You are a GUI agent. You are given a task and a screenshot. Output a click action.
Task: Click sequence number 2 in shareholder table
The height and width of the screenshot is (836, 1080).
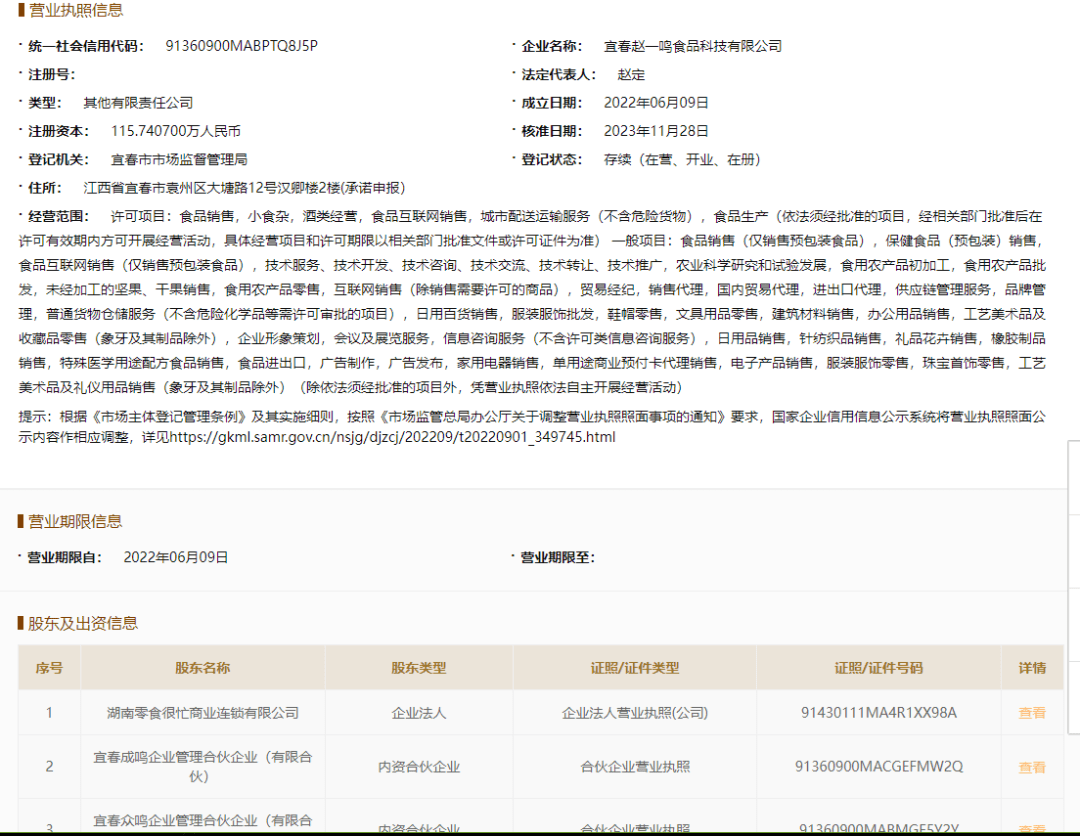(x=50, y=767)
